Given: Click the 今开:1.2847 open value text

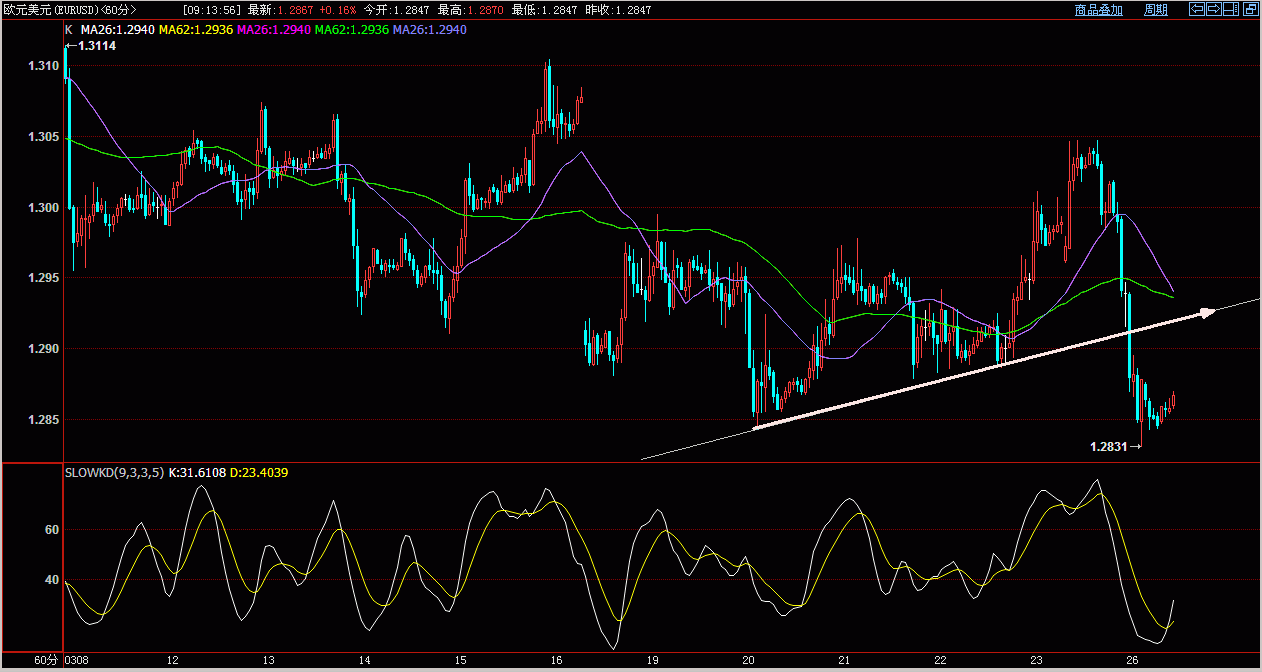Looking at the screenshot, I should pyautogui.click(x=396, y=9).
